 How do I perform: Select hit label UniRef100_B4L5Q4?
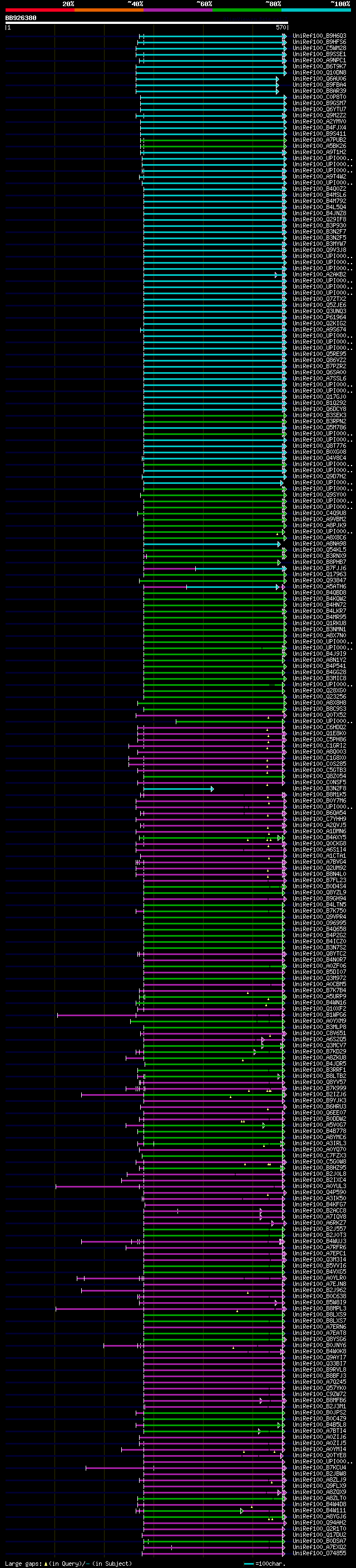pos(319,207)
